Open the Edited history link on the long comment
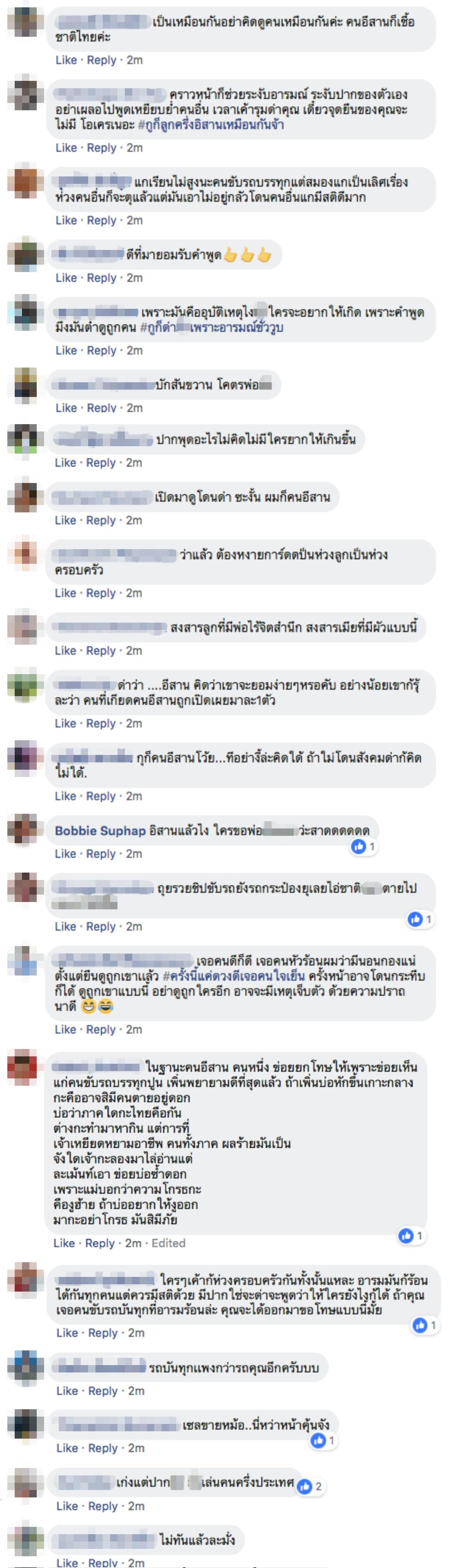 pyautogui.click(x=169, y=1243)
